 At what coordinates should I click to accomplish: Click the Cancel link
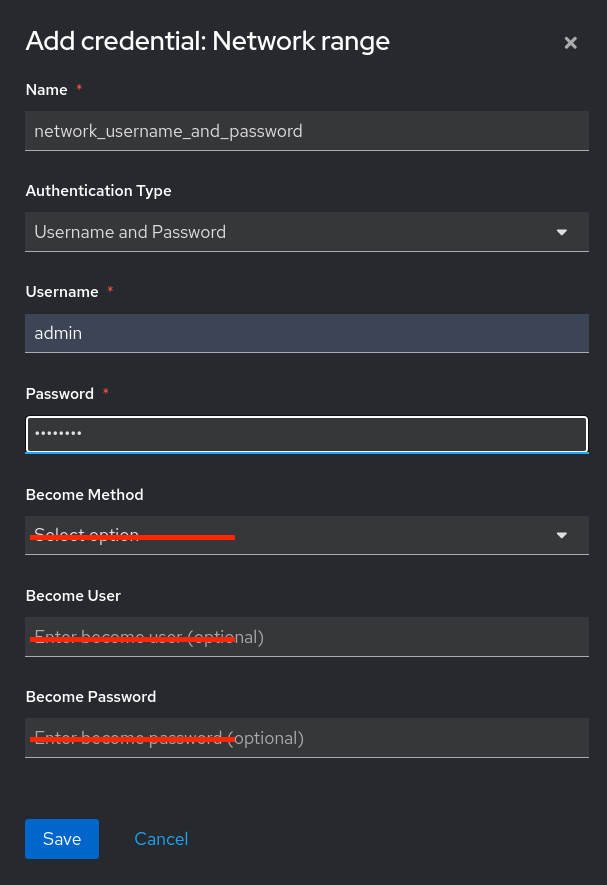click(x=161, y=838)
